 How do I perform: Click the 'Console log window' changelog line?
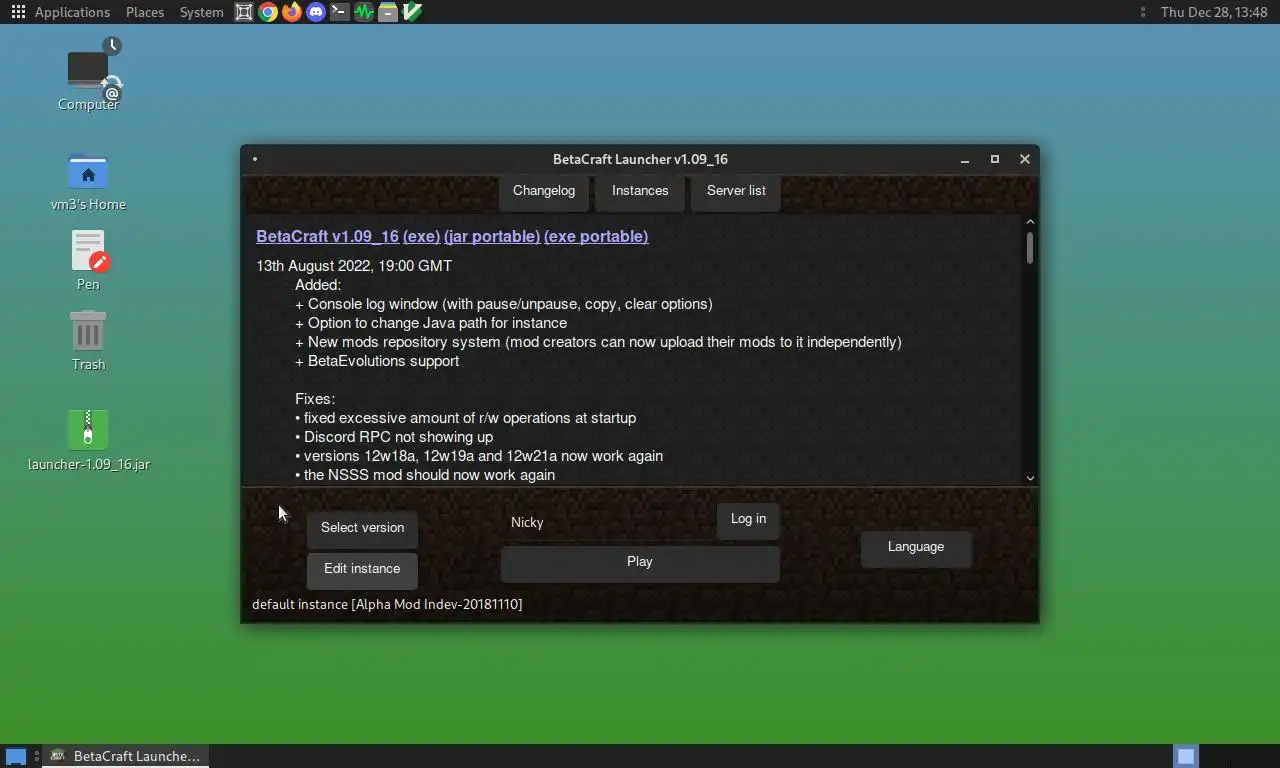(504, 304)
